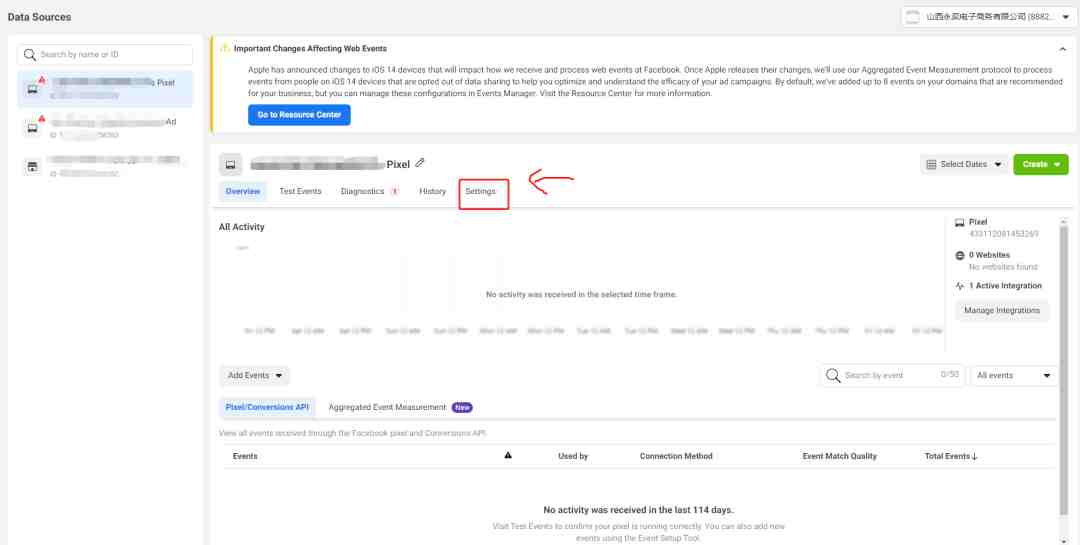Click search icon in Search by event field

833,376
